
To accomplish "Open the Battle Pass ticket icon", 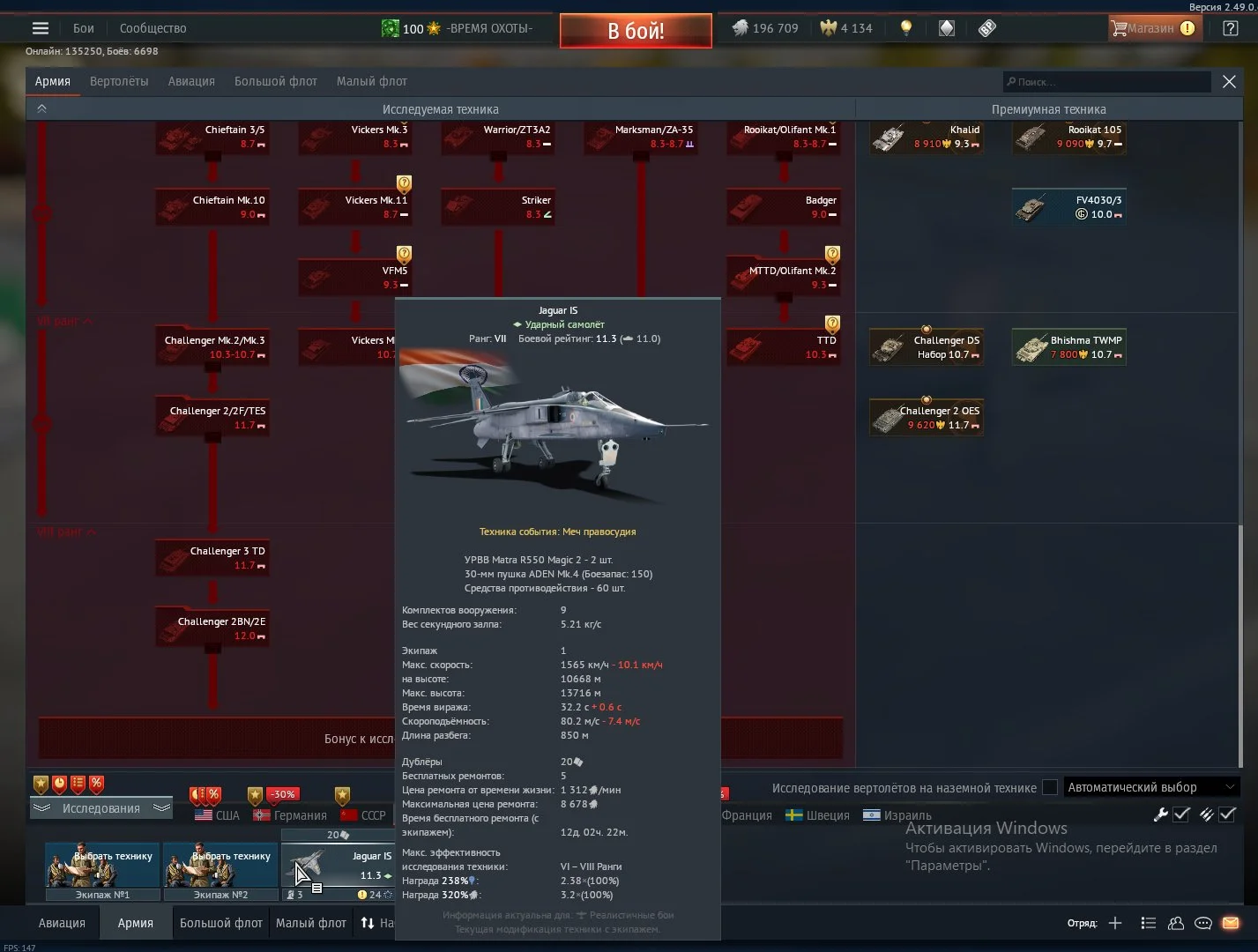I will [x=987, y=28].
